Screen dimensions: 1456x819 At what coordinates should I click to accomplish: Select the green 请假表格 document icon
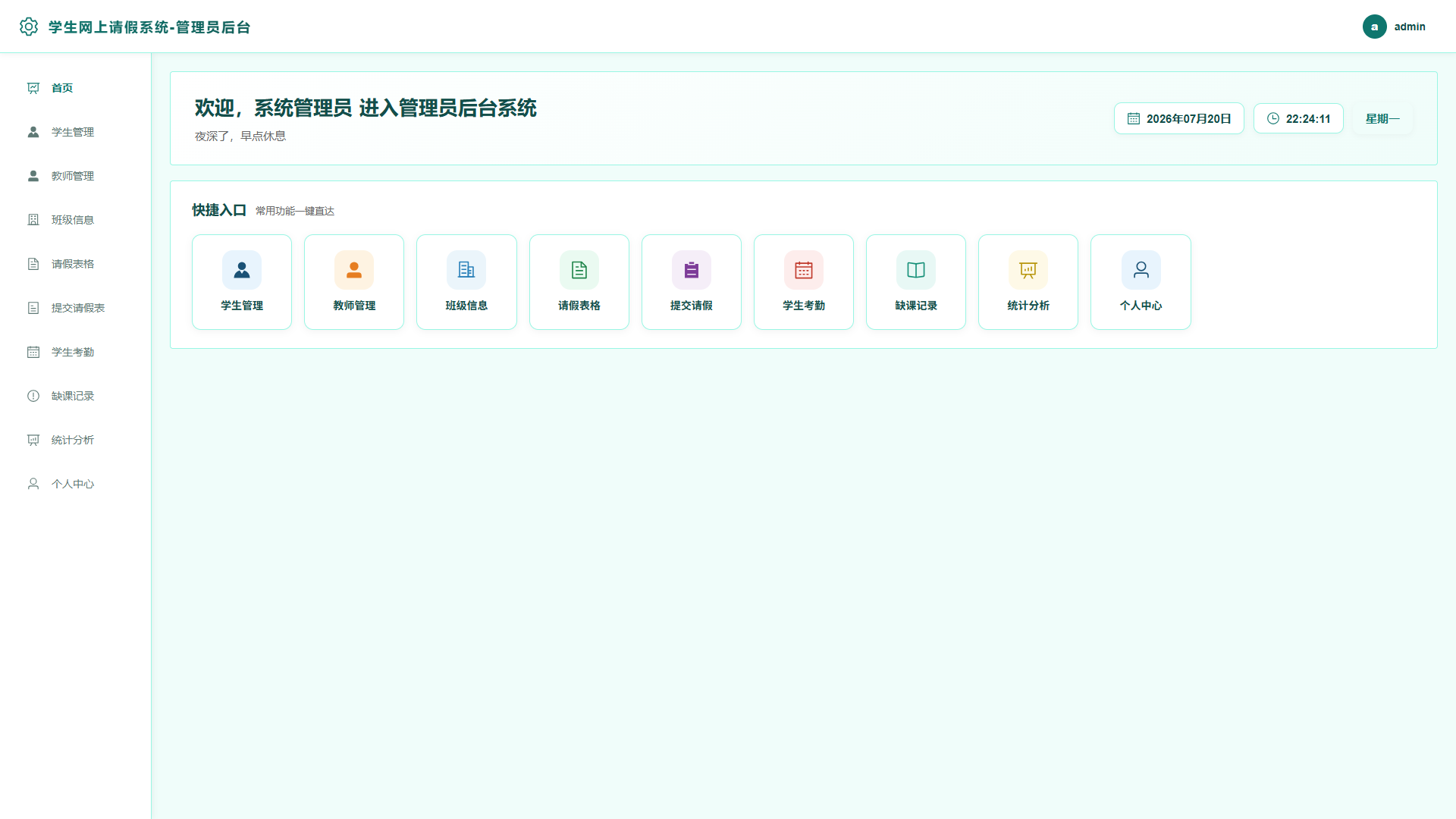[x=579, y=270]
